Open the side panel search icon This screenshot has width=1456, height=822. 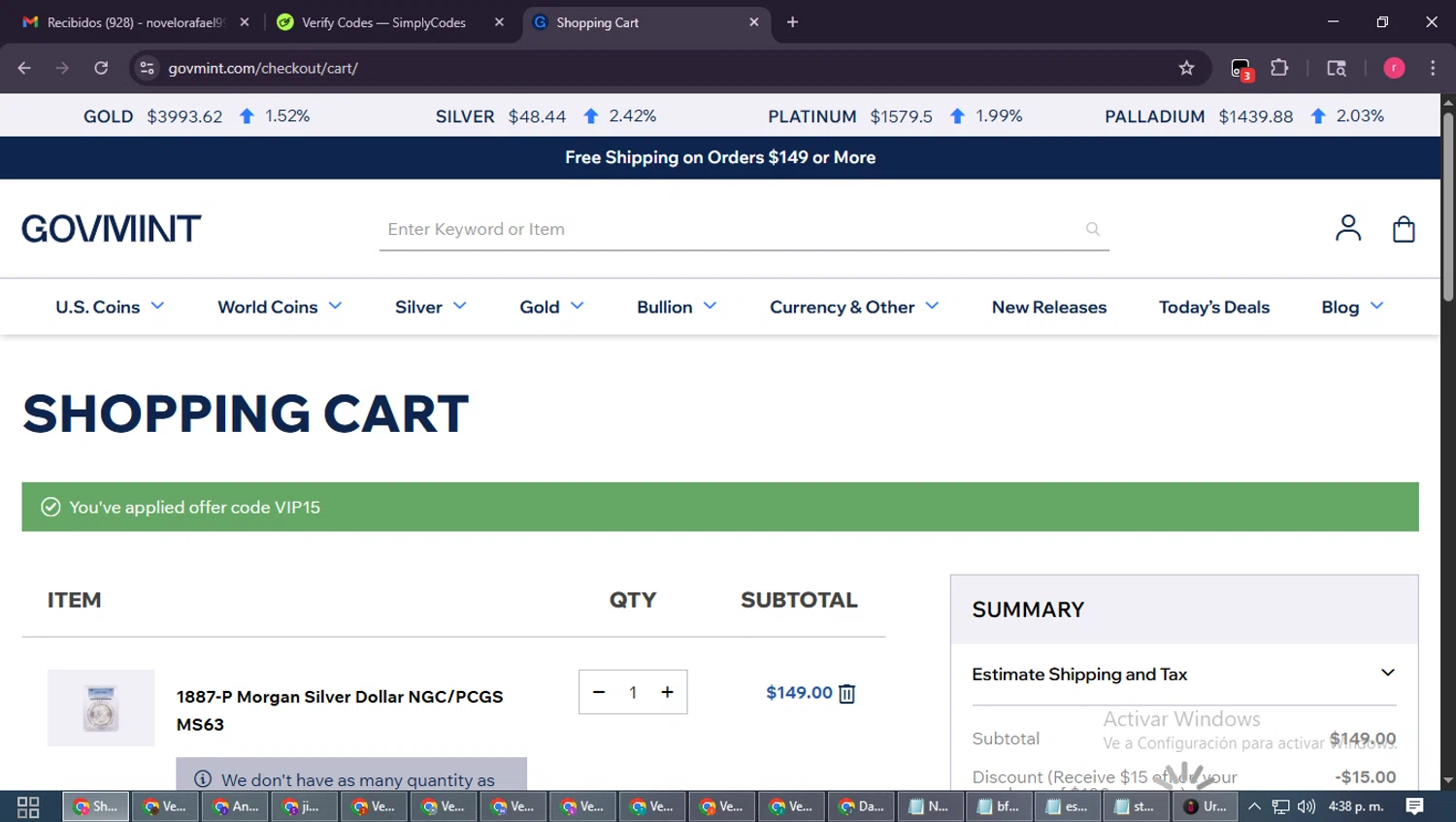[x=1337, y=68]
